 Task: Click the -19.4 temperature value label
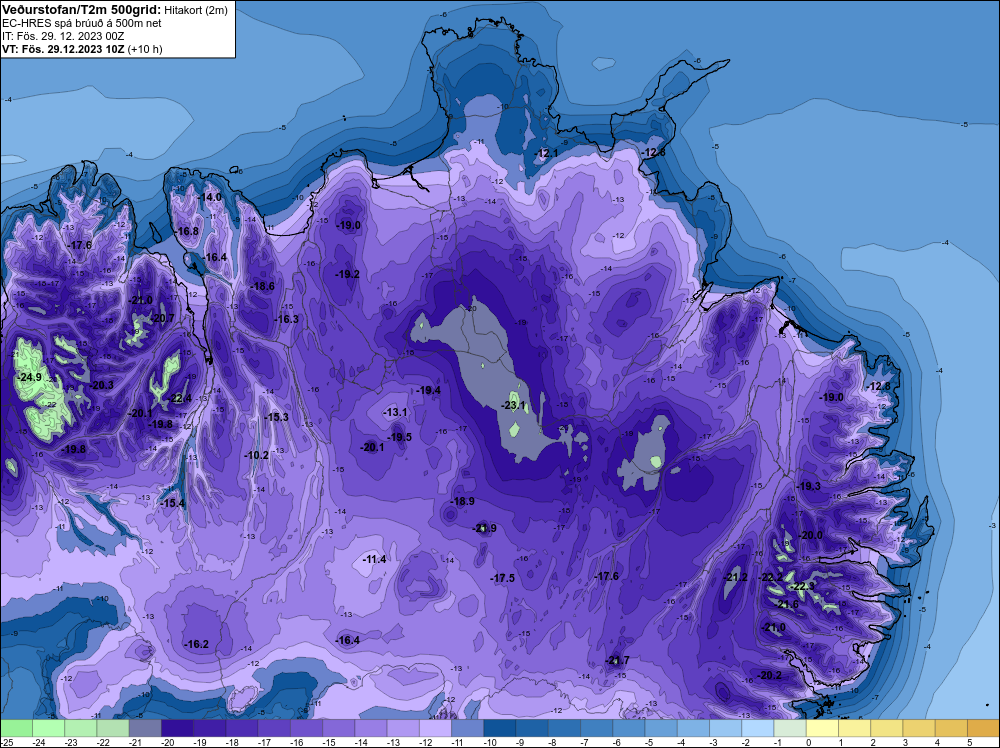(x=429, y=390)
